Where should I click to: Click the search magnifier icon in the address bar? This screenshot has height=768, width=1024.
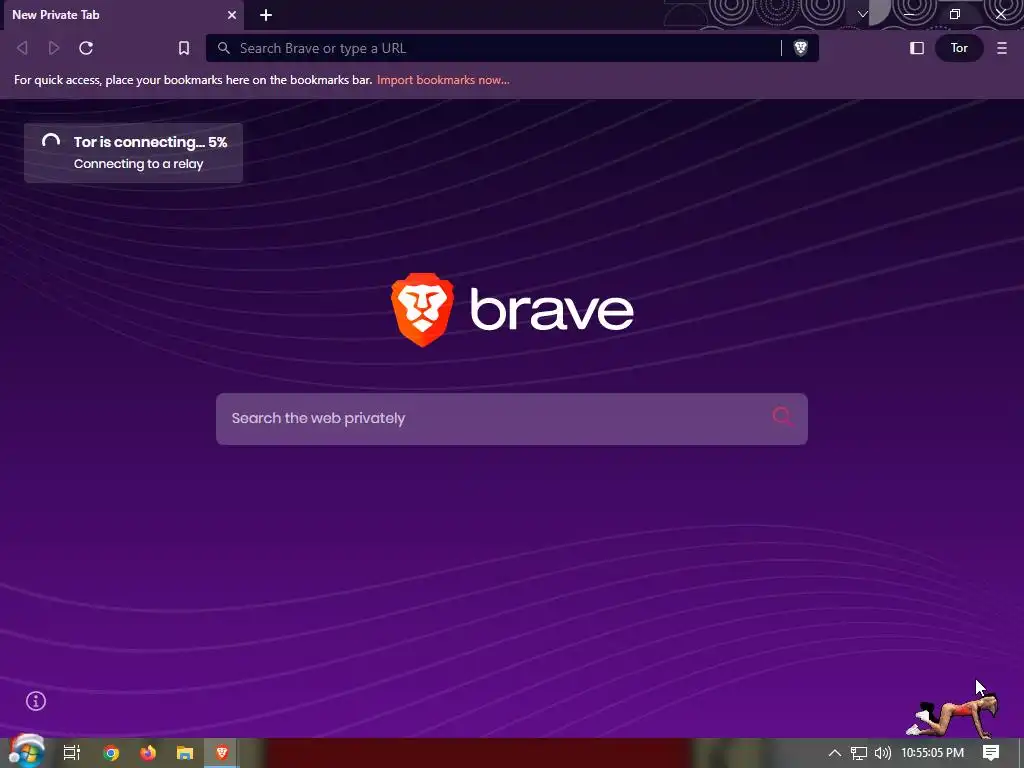223,48
